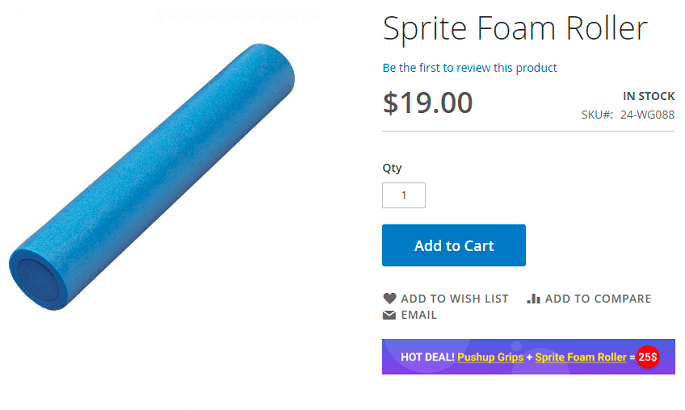Image resolution: width=685 pixels, height=410 pixels.
Task: Click the heart icon for wish list
Action: pyautogui.click(x=390, y=298)
